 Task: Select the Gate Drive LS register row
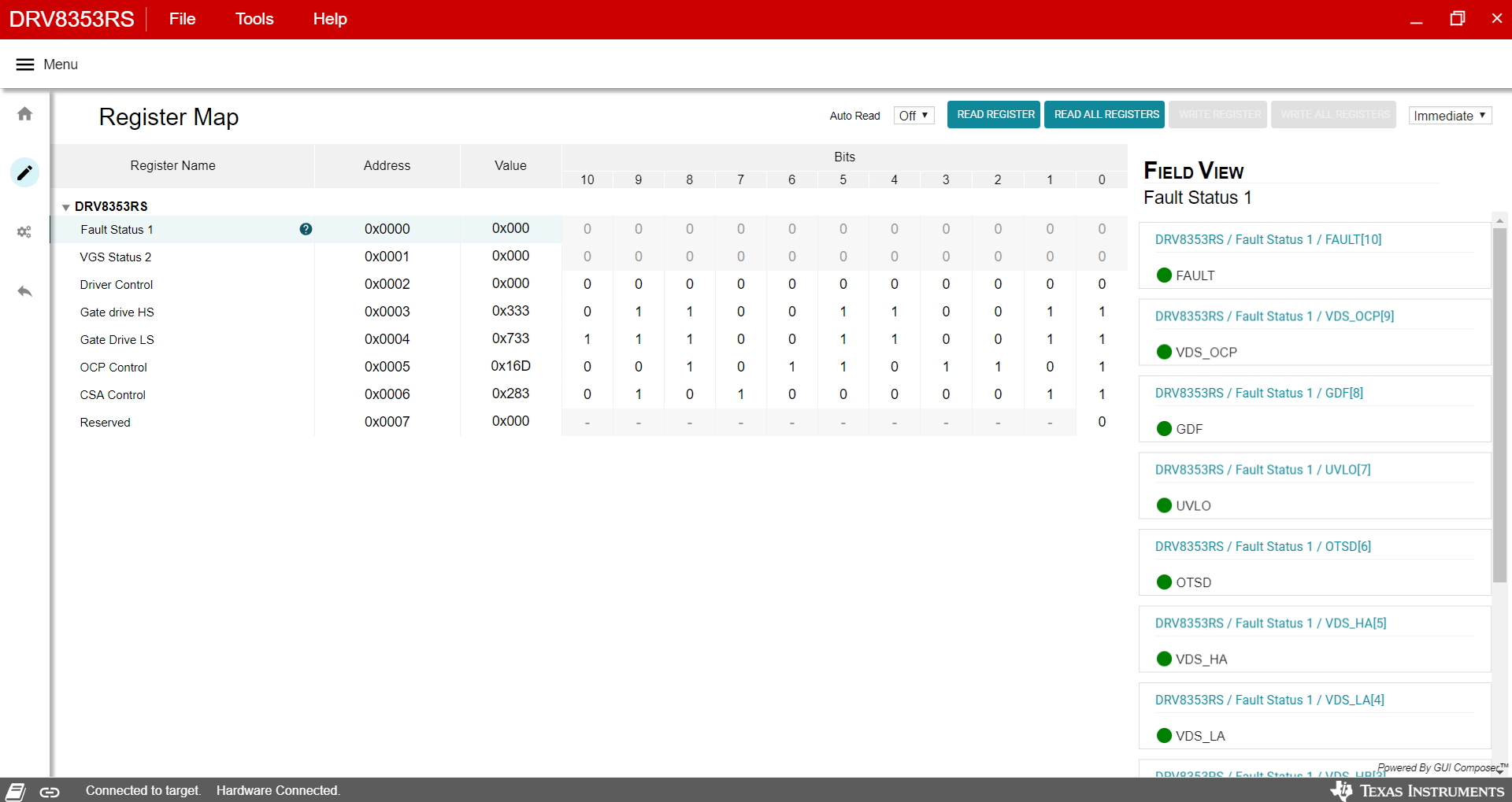point(589,339)
